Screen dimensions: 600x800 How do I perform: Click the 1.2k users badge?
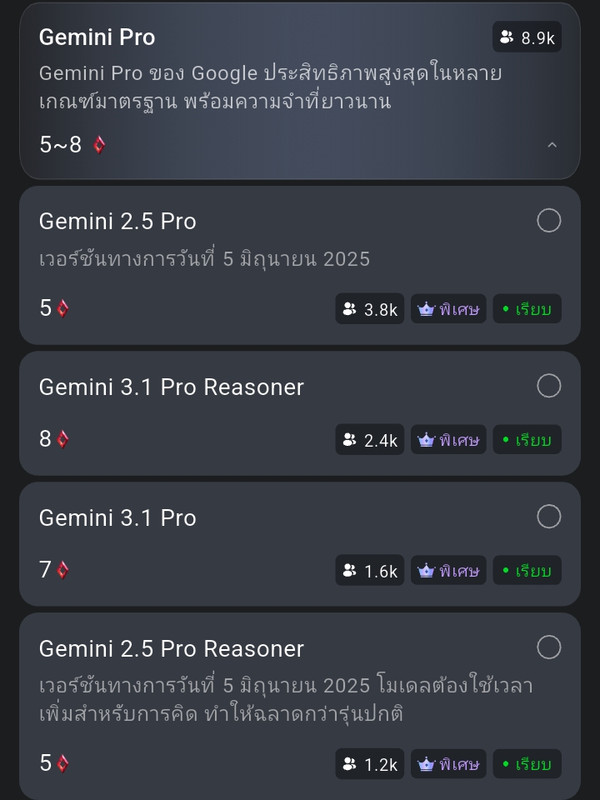[x=370, y=764]
